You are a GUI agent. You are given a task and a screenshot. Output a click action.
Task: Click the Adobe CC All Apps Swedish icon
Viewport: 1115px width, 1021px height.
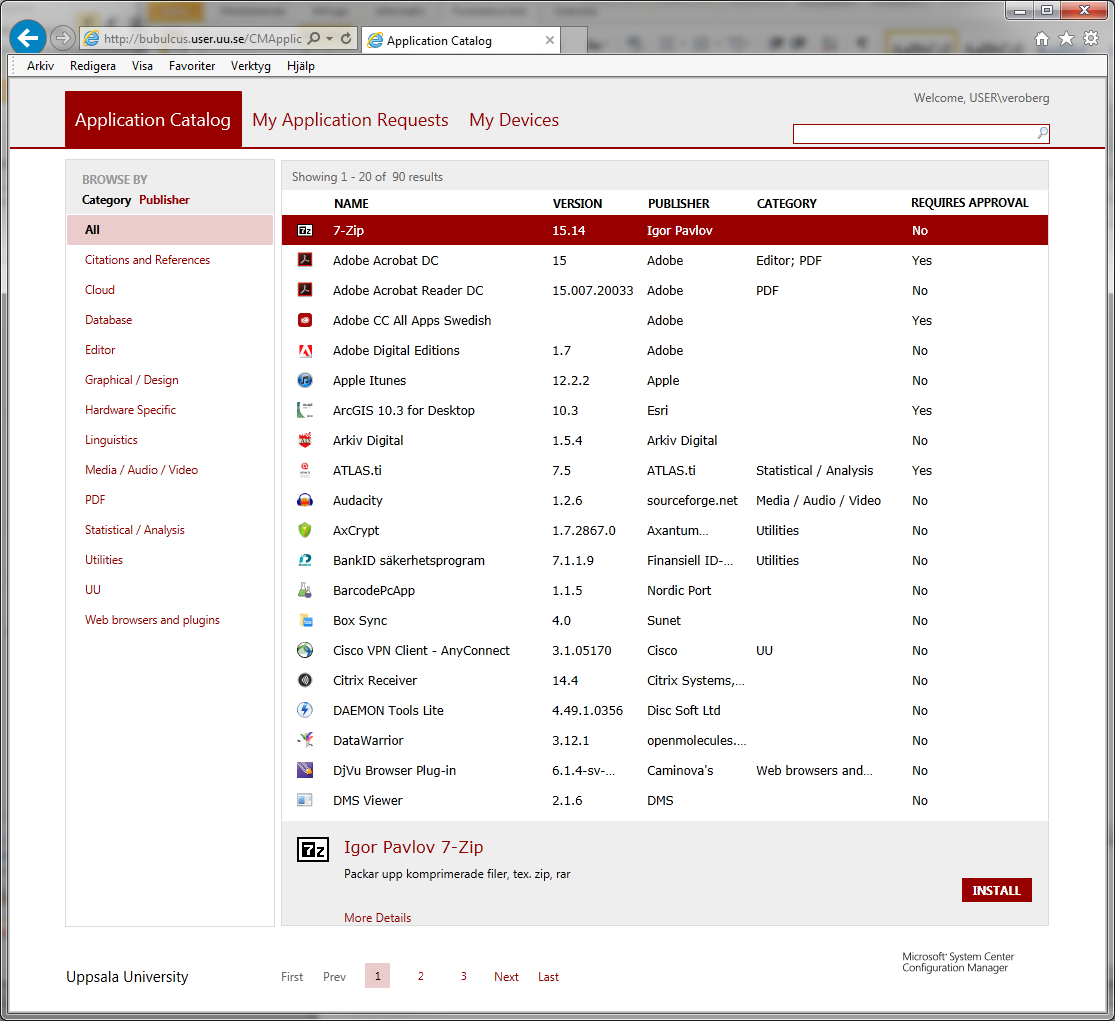[x=305, y=320]
